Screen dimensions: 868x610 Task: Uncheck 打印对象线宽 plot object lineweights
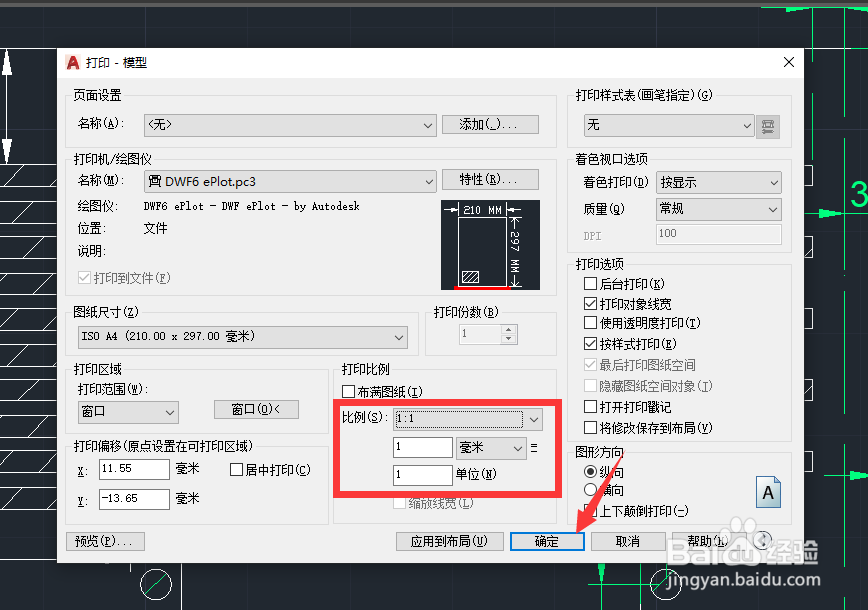(591, 303)
